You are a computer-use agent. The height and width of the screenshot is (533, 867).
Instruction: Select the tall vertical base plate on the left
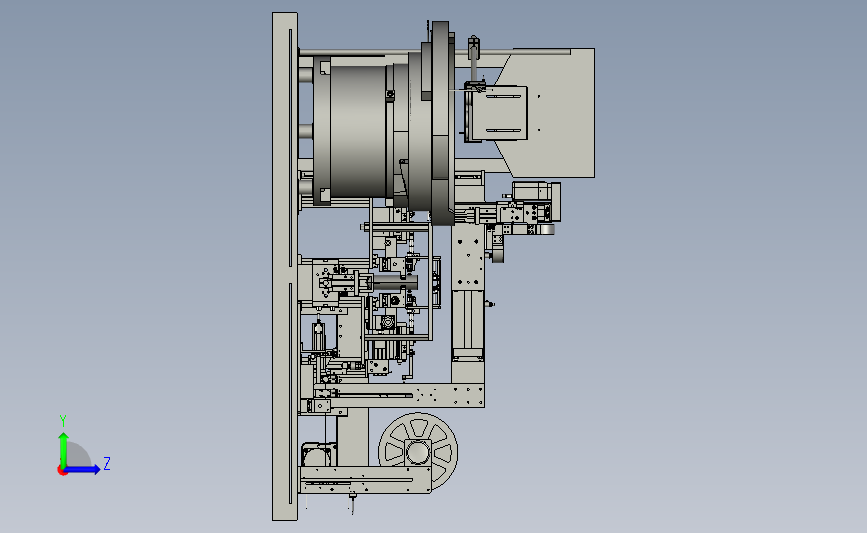click(285, 266)
